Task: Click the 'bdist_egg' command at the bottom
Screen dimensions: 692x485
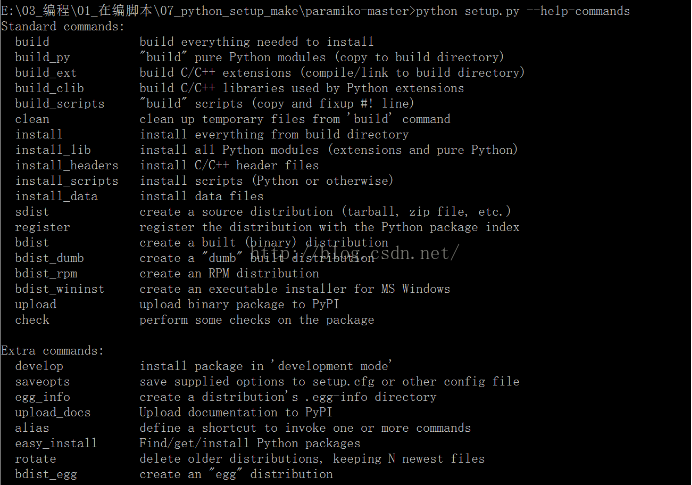Action: pos(46,474)
